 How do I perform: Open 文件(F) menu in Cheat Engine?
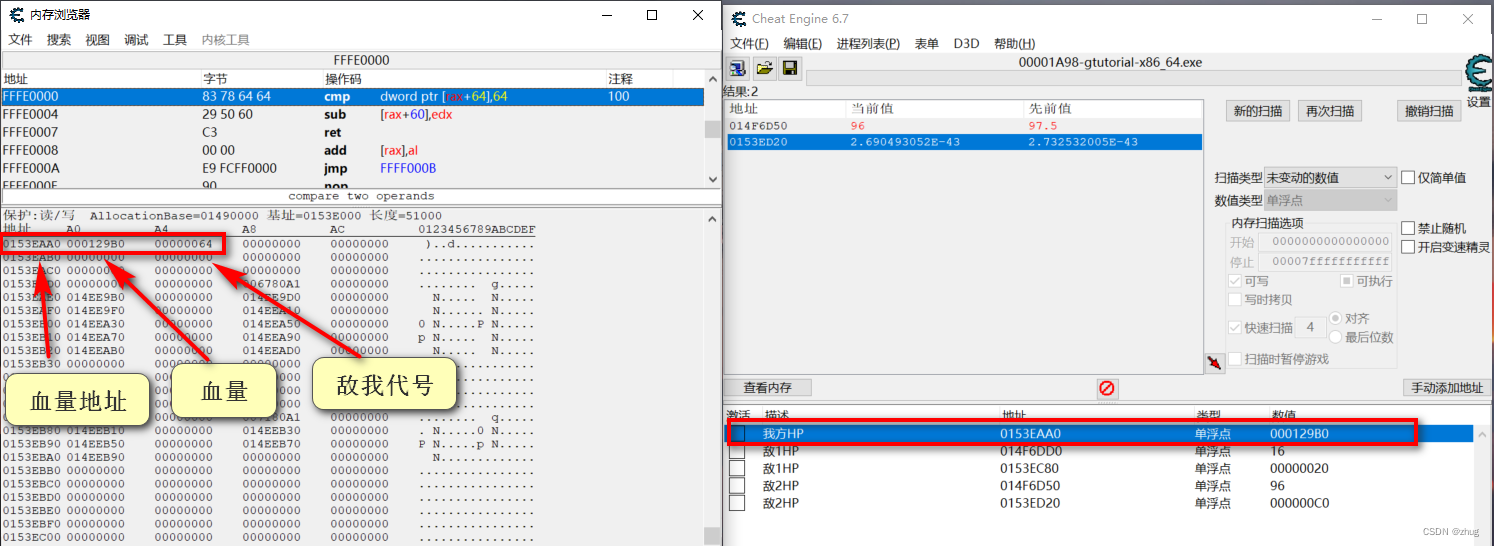749,44
